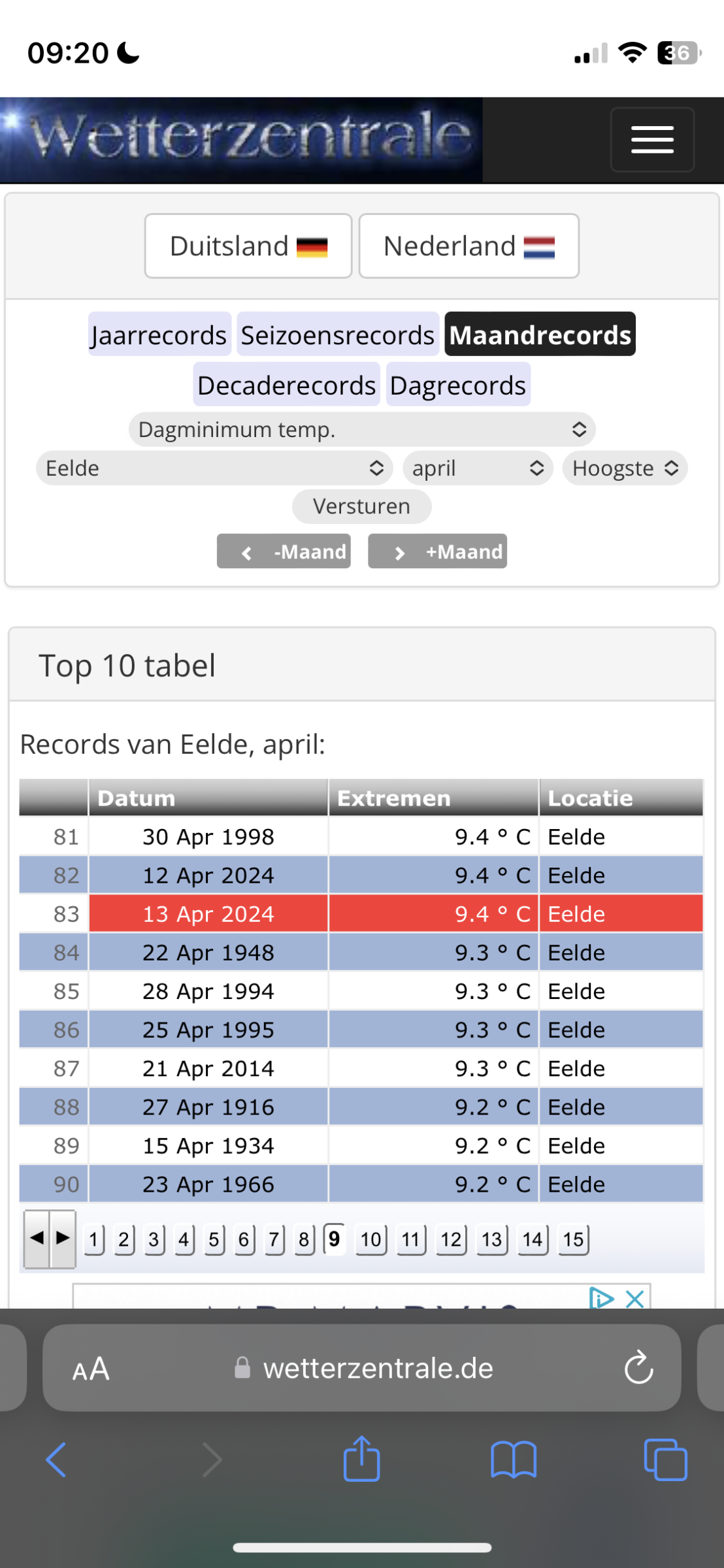The height and width of the screenshot is (1568, 724).
Task: Switch to the Jaarrecords tab
Action: click(x=159, y=335)
